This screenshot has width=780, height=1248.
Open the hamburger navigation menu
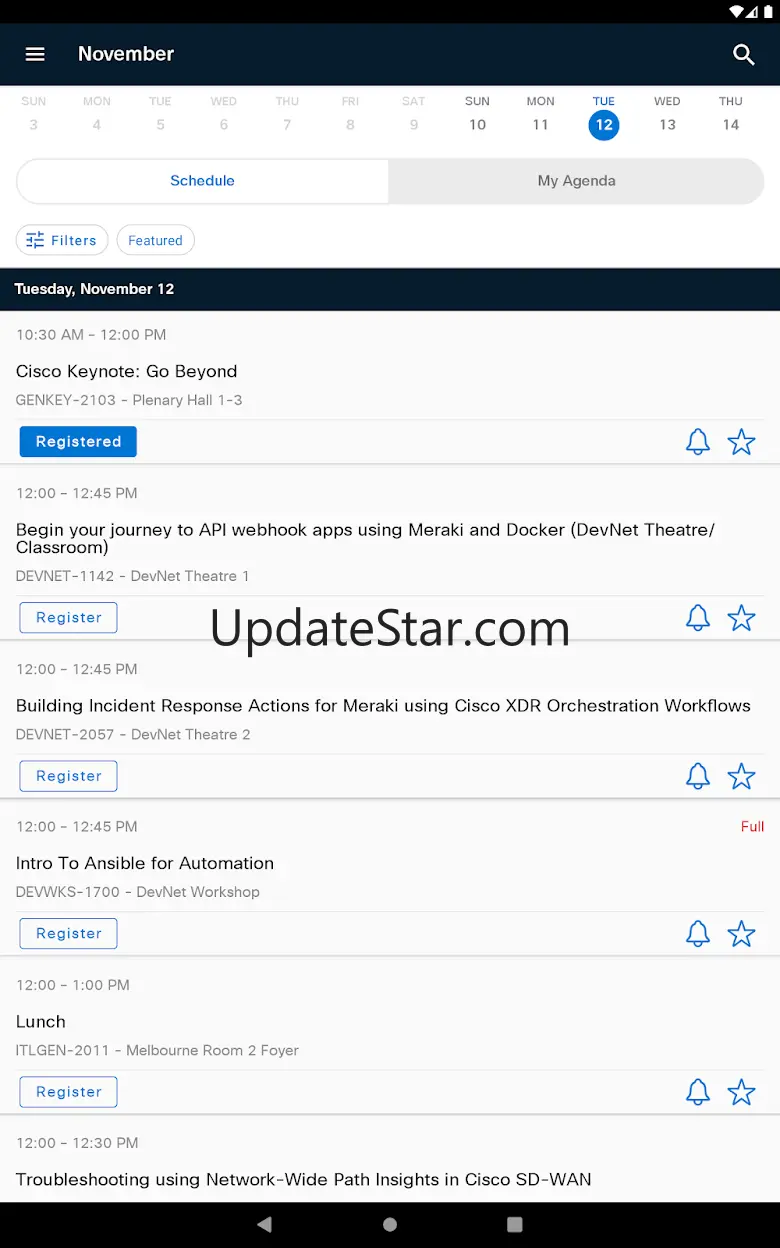[35, 54]
